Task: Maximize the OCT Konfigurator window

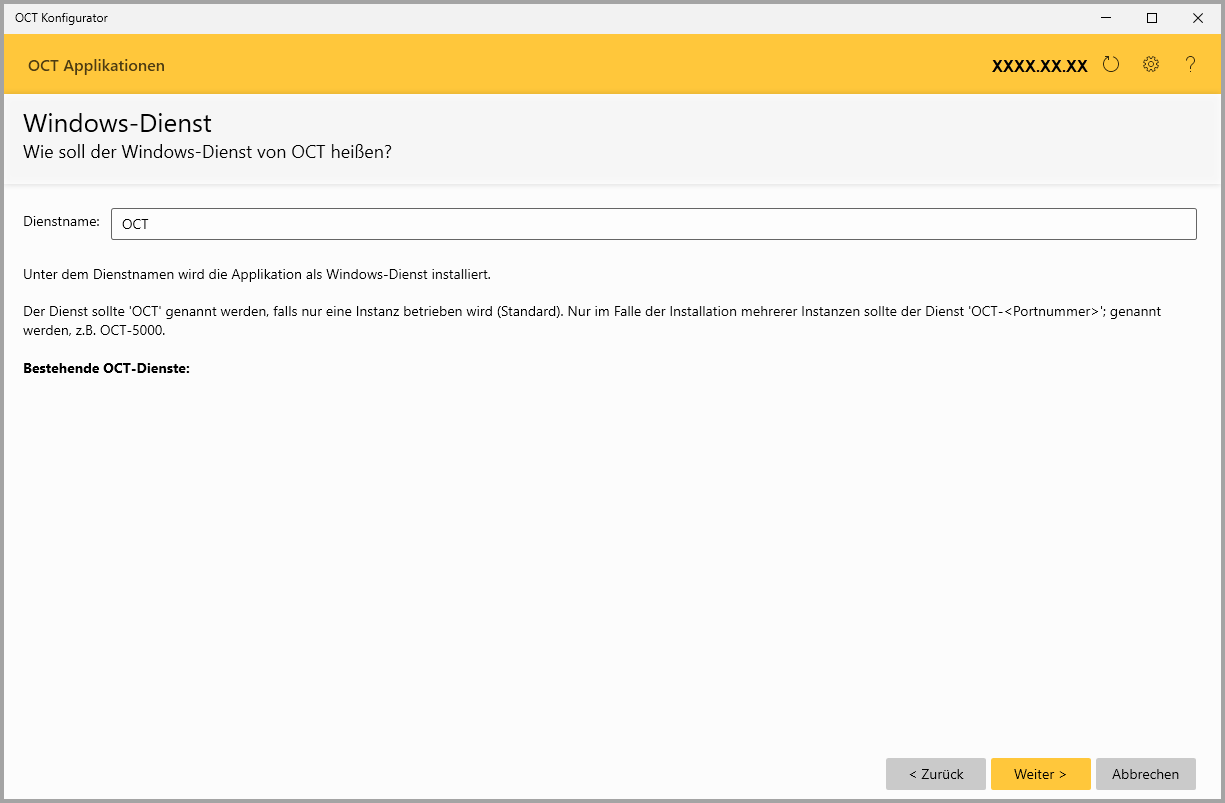Action: coord(1152,18)
